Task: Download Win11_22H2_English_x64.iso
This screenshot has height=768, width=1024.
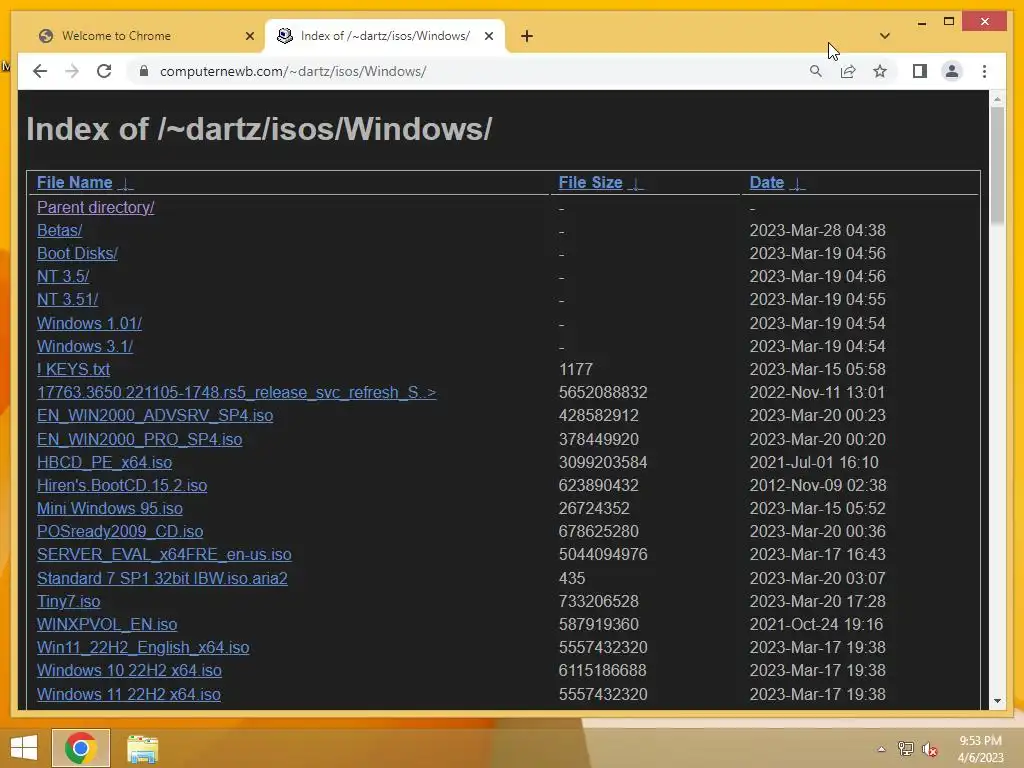Action: [x=143, y=647]
